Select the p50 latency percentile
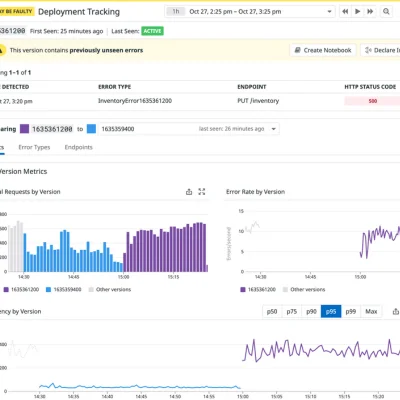The image size is (400, 400). tap(272, 311)
